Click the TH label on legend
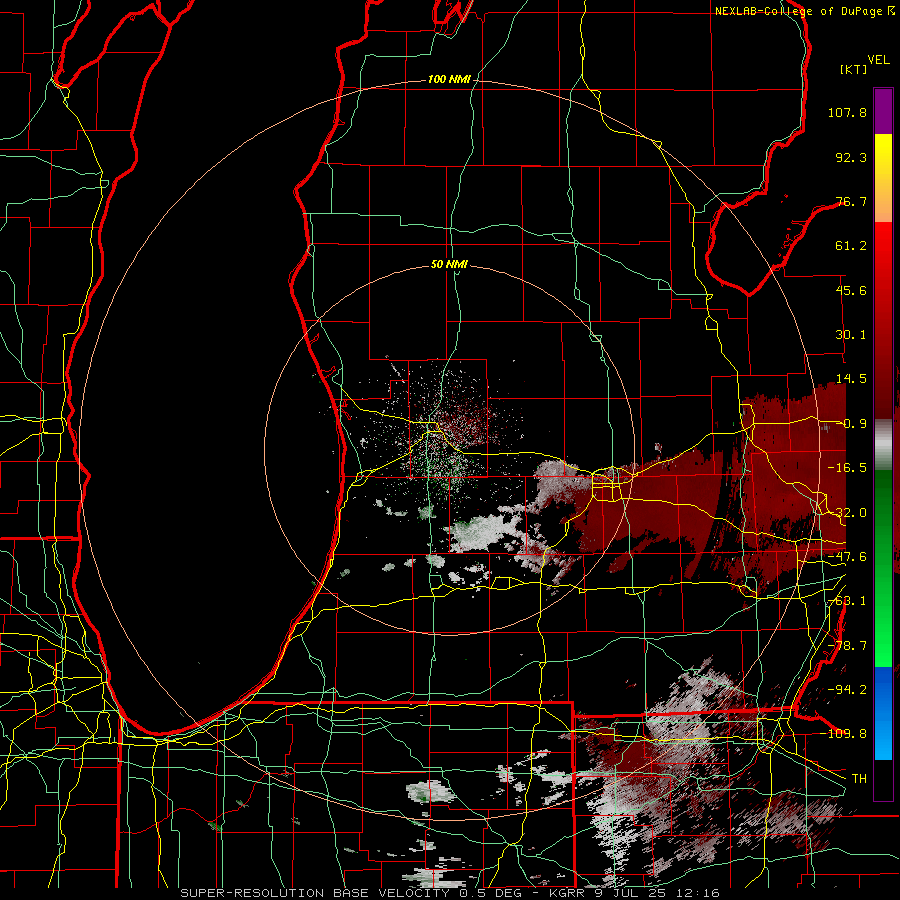900x900 pixels. [x=859, y=779]
